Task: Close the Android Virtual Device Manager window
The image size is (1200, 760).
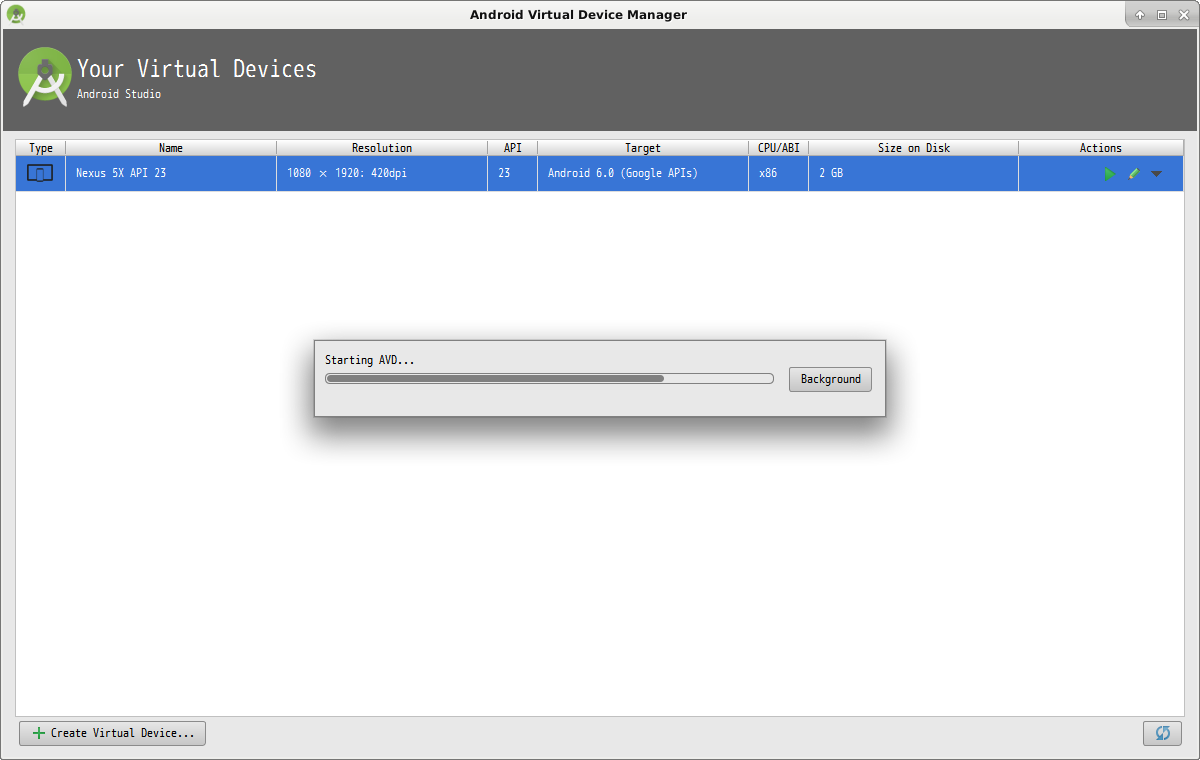Action: pyautogui.click(x=1183, y=15)
